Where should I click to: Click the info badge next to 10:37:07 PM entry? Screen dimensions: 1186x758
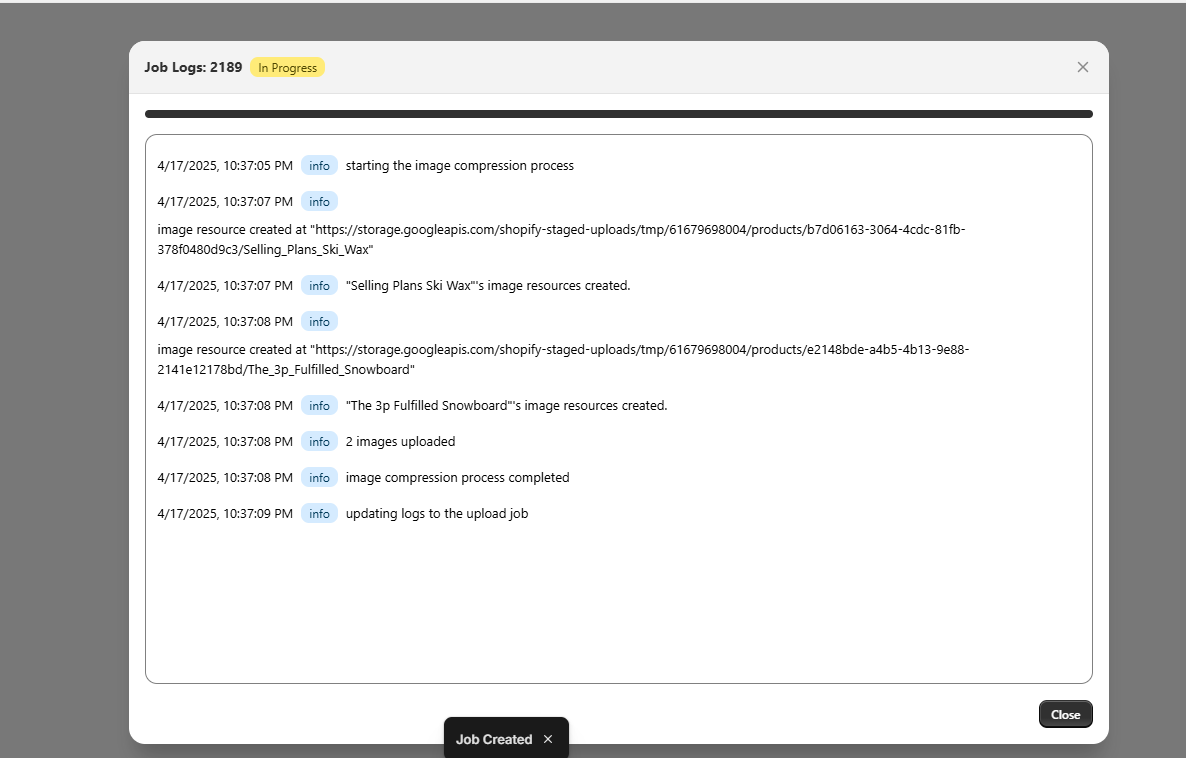click(319, 201)
